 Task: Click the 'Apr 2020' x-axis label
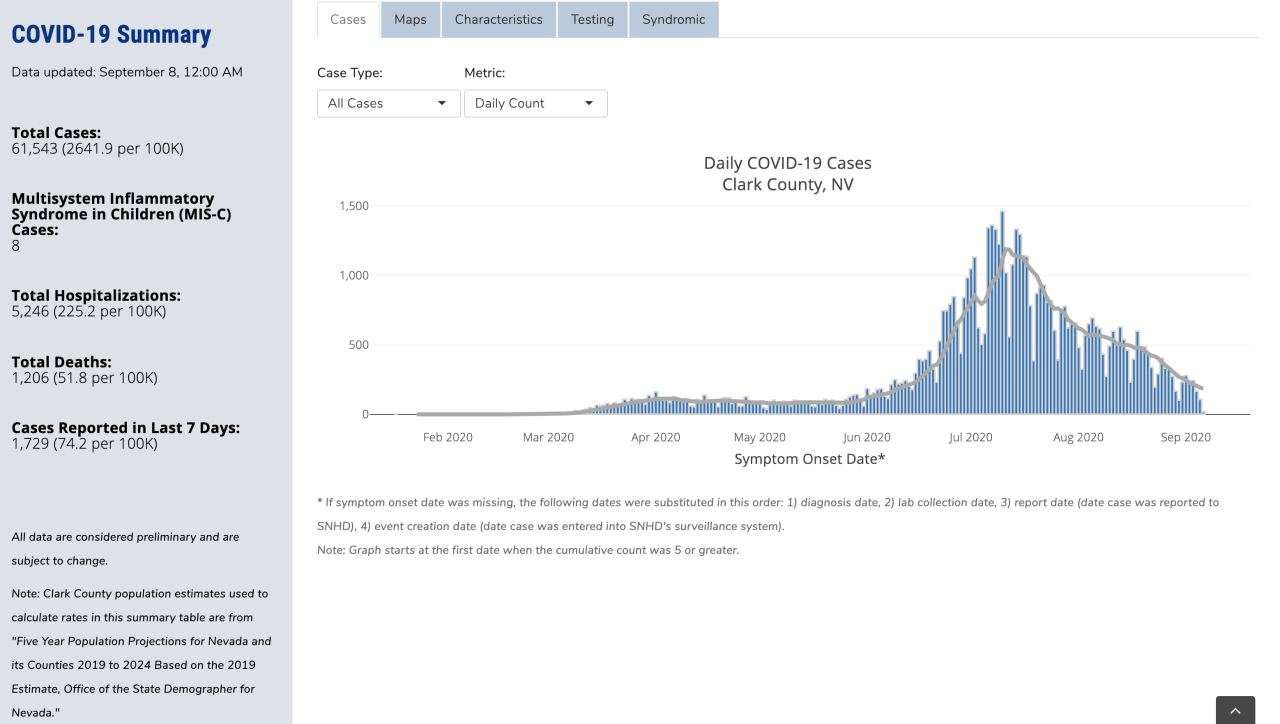click(x=655, y=437)
